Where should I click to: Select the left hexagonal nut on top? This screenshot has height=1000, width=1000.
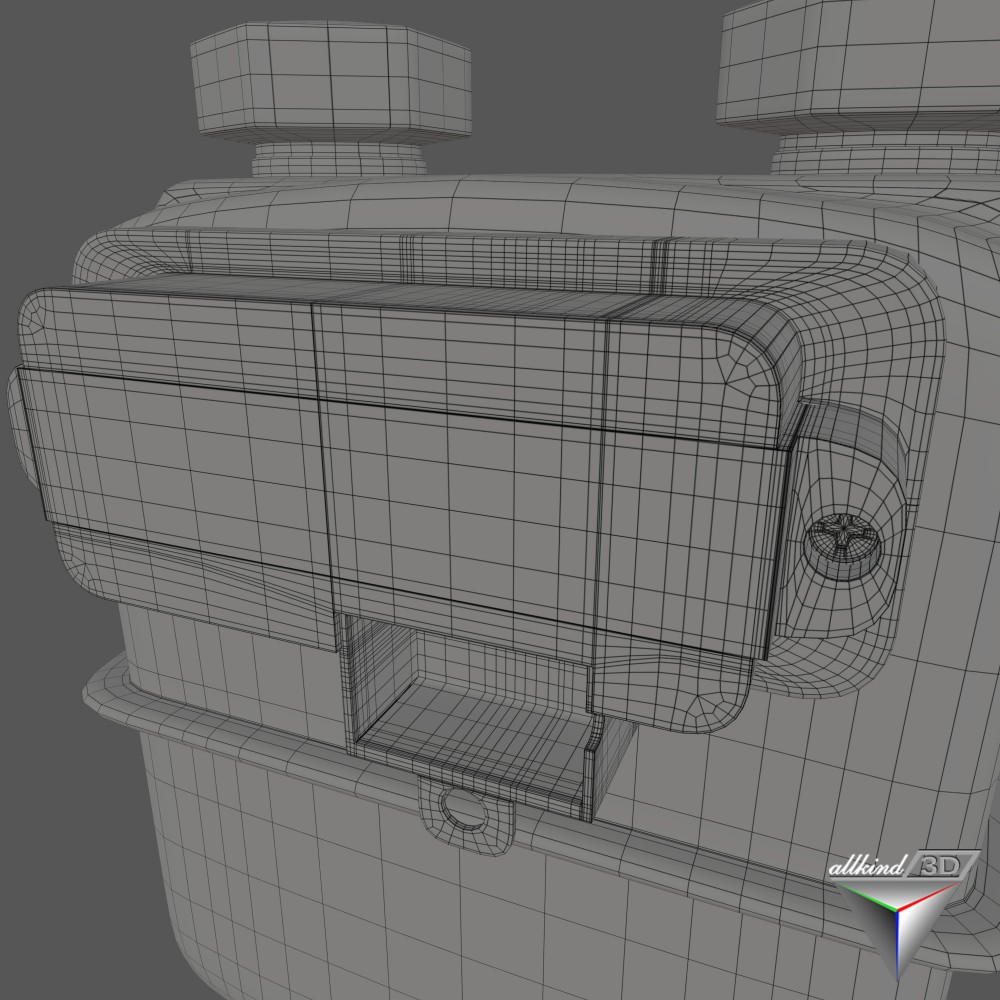331,79
